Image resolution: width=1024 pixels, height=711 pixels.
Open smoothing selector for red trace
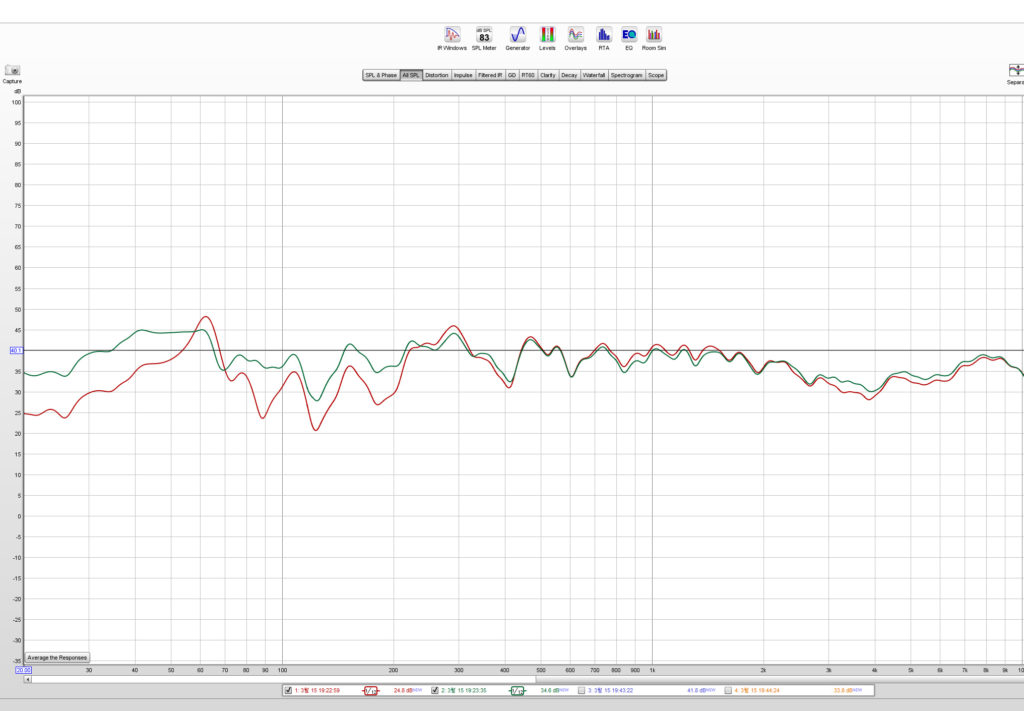(x=370, y=690)
